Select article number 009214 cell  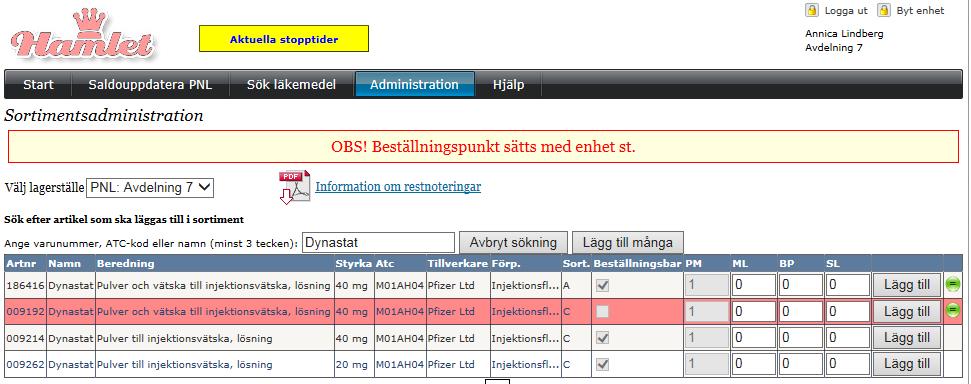25,338
